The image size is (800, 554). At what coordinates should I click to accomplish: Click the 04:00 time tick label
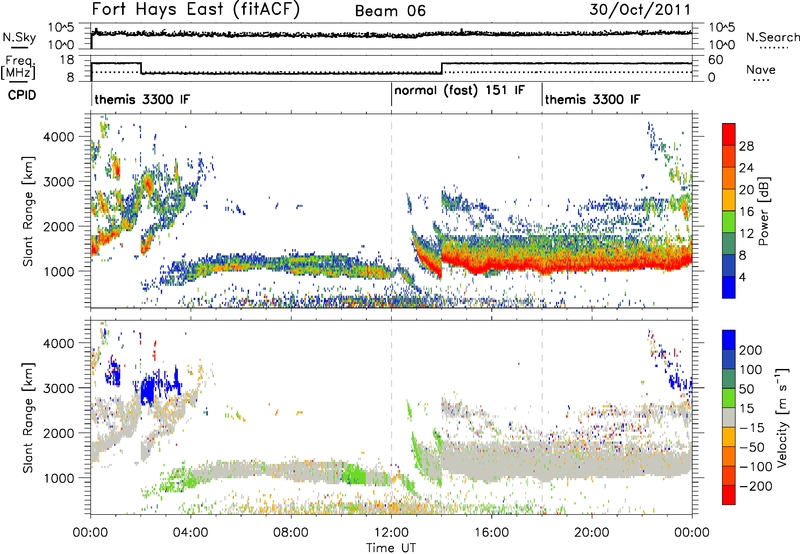click(190, 533)
